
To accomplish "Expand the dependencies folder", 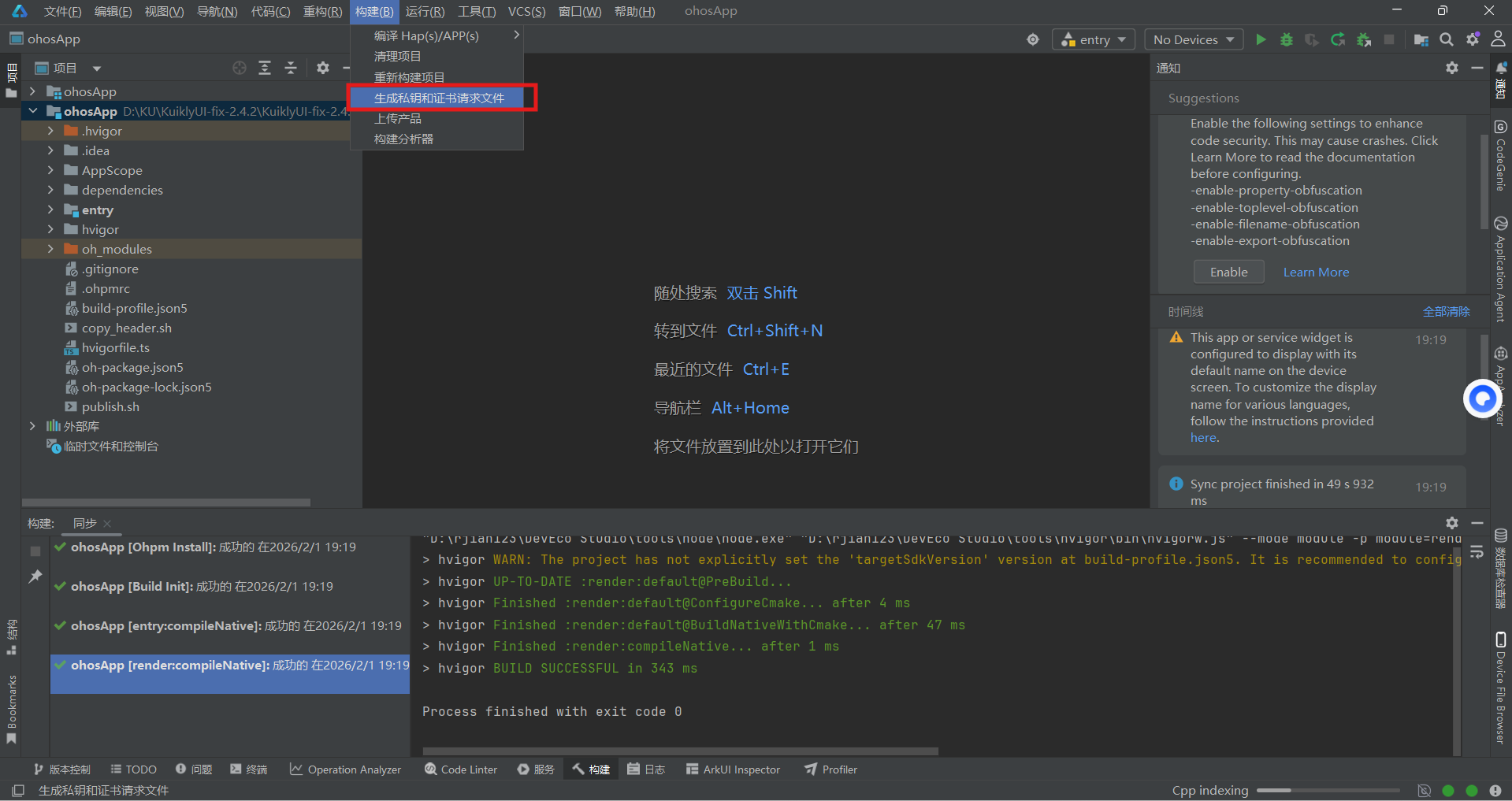I will point(50,190).
